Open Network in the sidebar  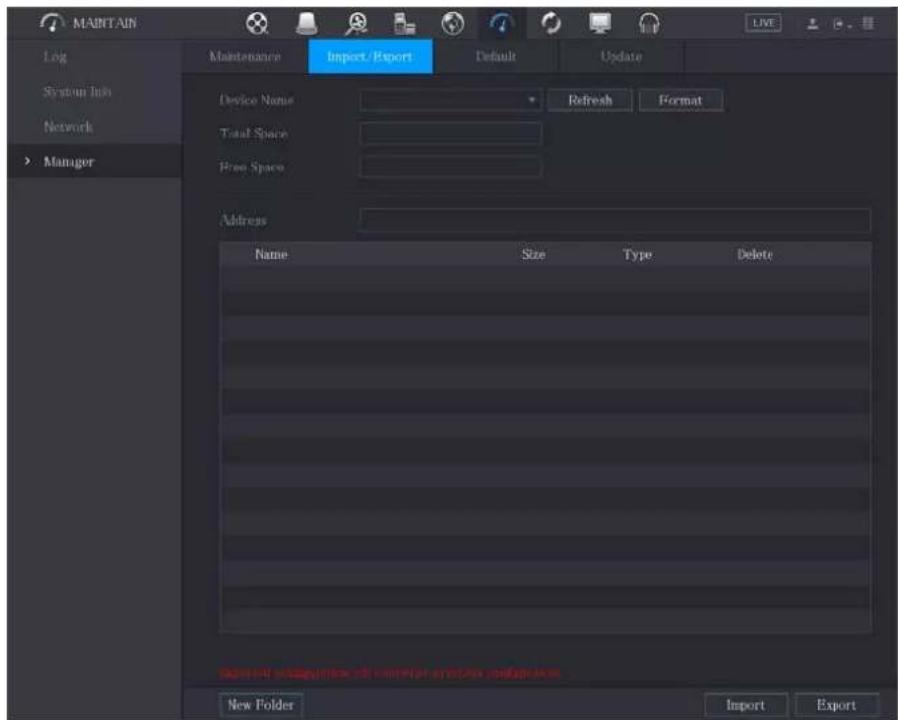[x=68, y=127]
